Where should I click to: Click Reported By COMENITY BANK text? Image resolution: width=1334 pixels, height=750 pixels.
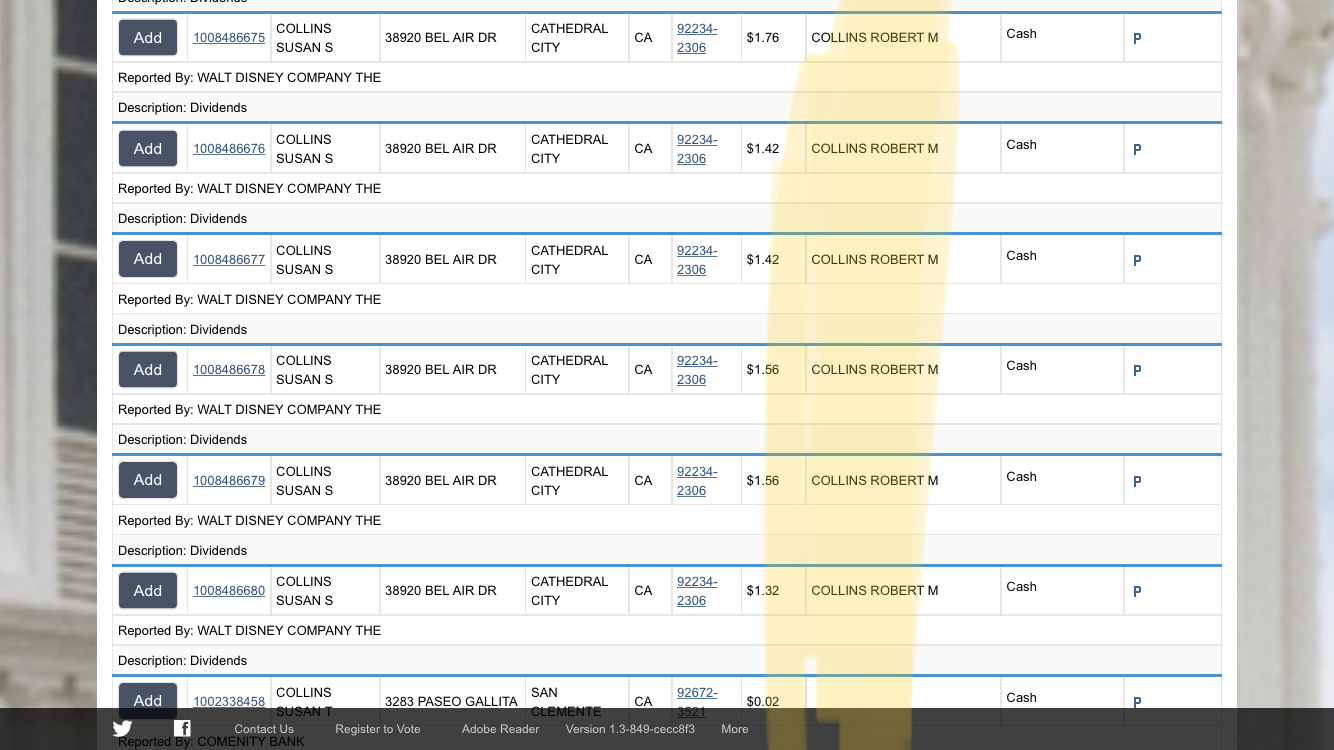click(211, 742)
